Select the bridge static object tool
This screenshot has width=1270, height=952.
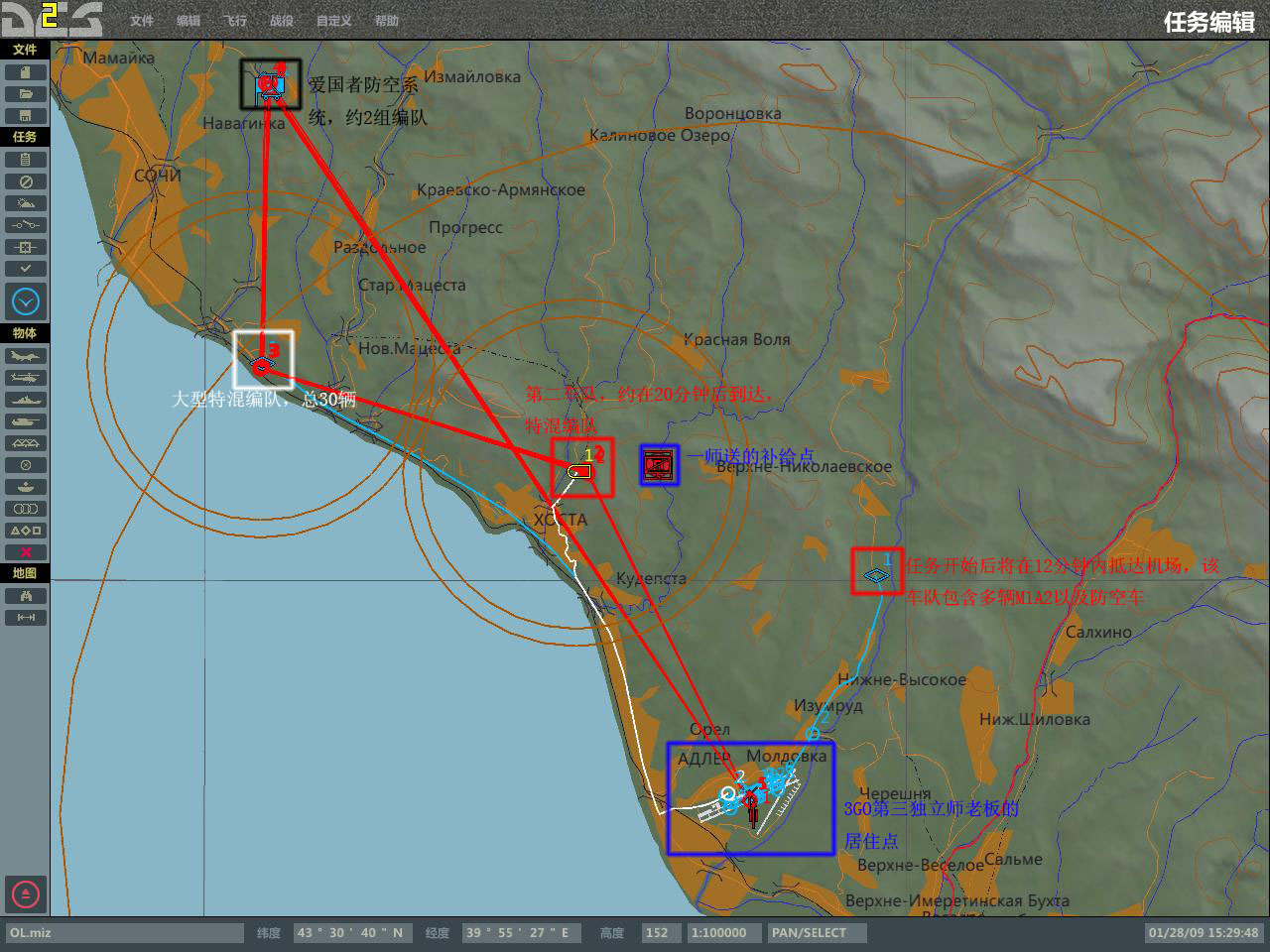(25, 443)
